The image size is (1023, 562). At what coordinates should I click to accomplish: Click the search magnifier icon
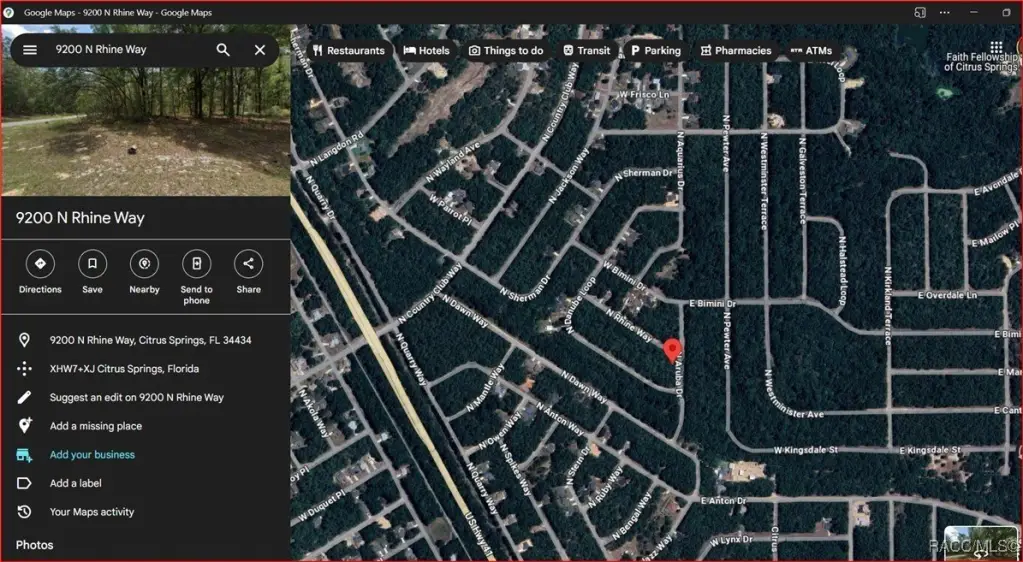click(223, 50)
